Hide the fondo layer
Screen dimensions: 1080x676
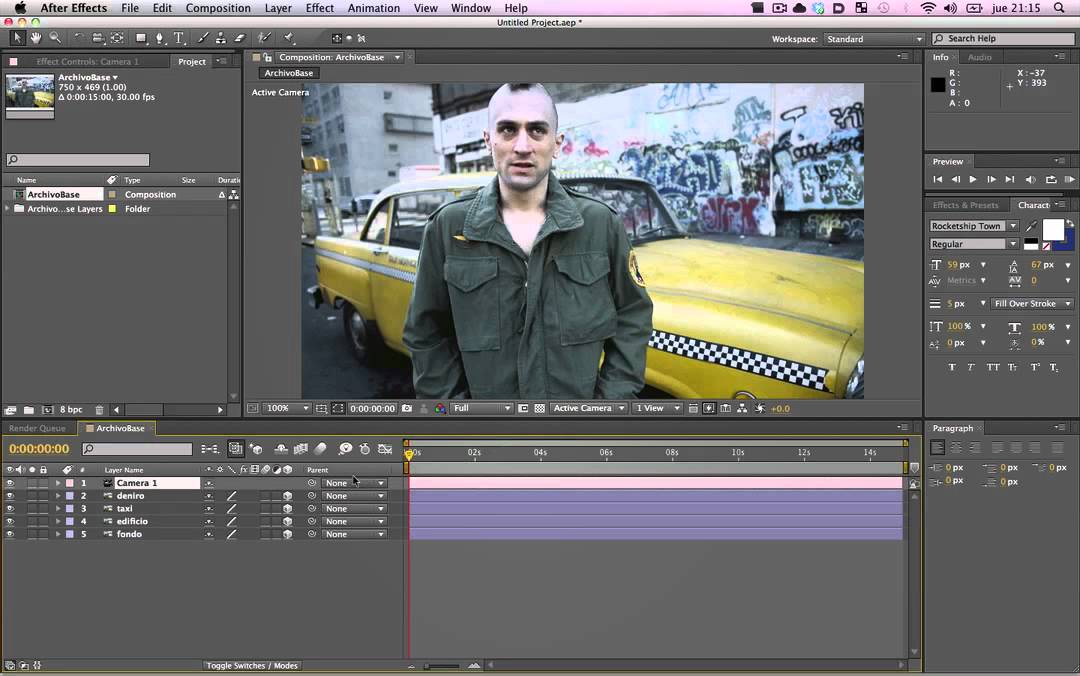10,534
